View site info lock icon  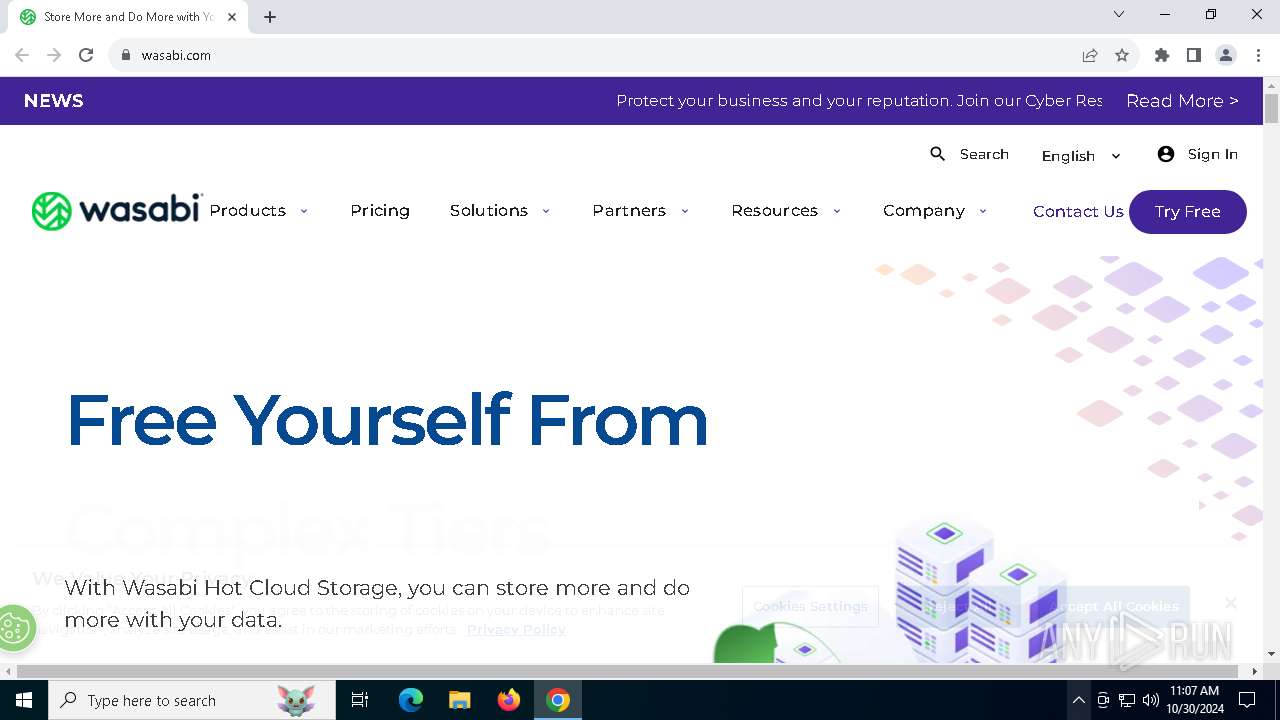pyautogui.click(x=126, y=55)
